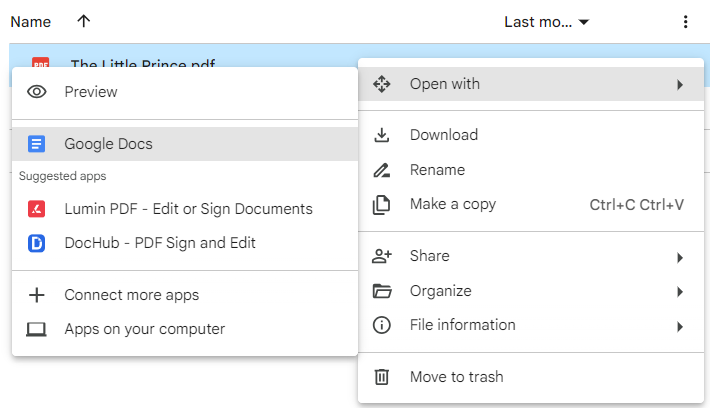This screenshot has height=408, width=710.
Task: Toggle sort direction with the up arrow
Action: click(82, 21)
